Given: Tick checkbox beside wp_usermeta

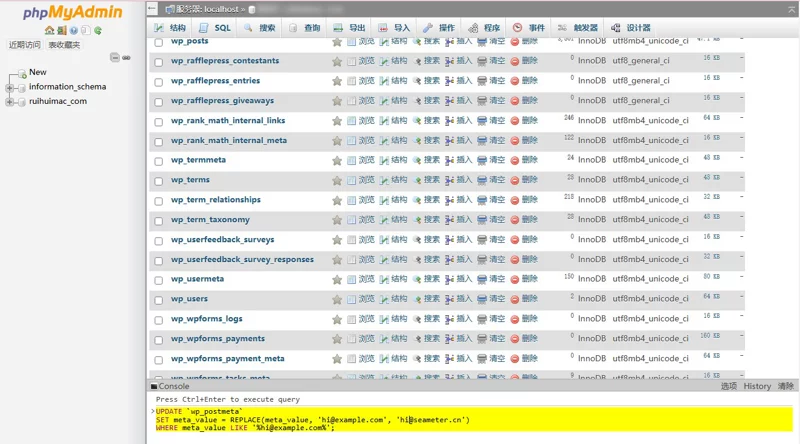Looking at the screenshot, I should coord(159,281).
